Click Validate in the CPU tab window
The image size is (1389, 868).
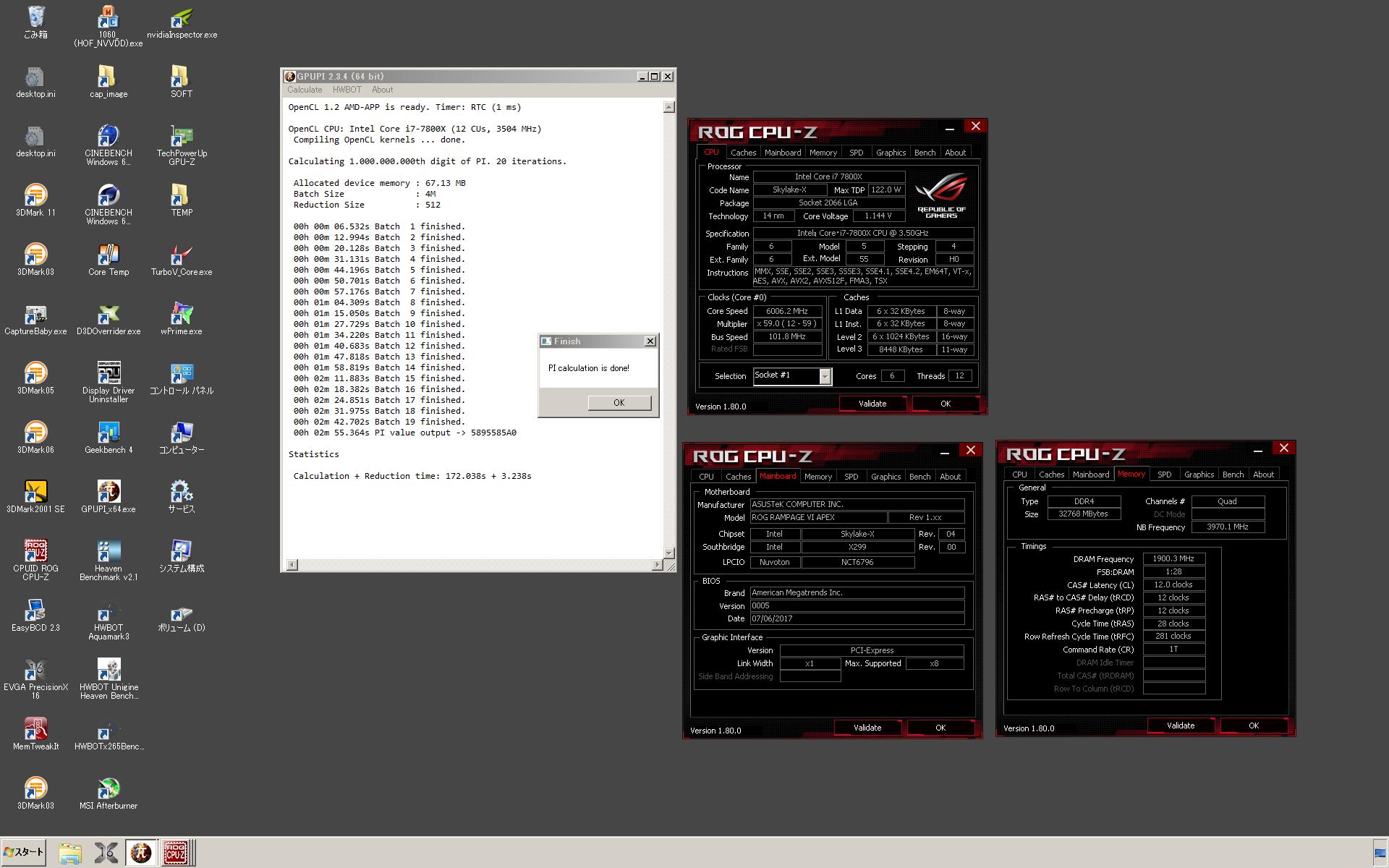[872, 404]
